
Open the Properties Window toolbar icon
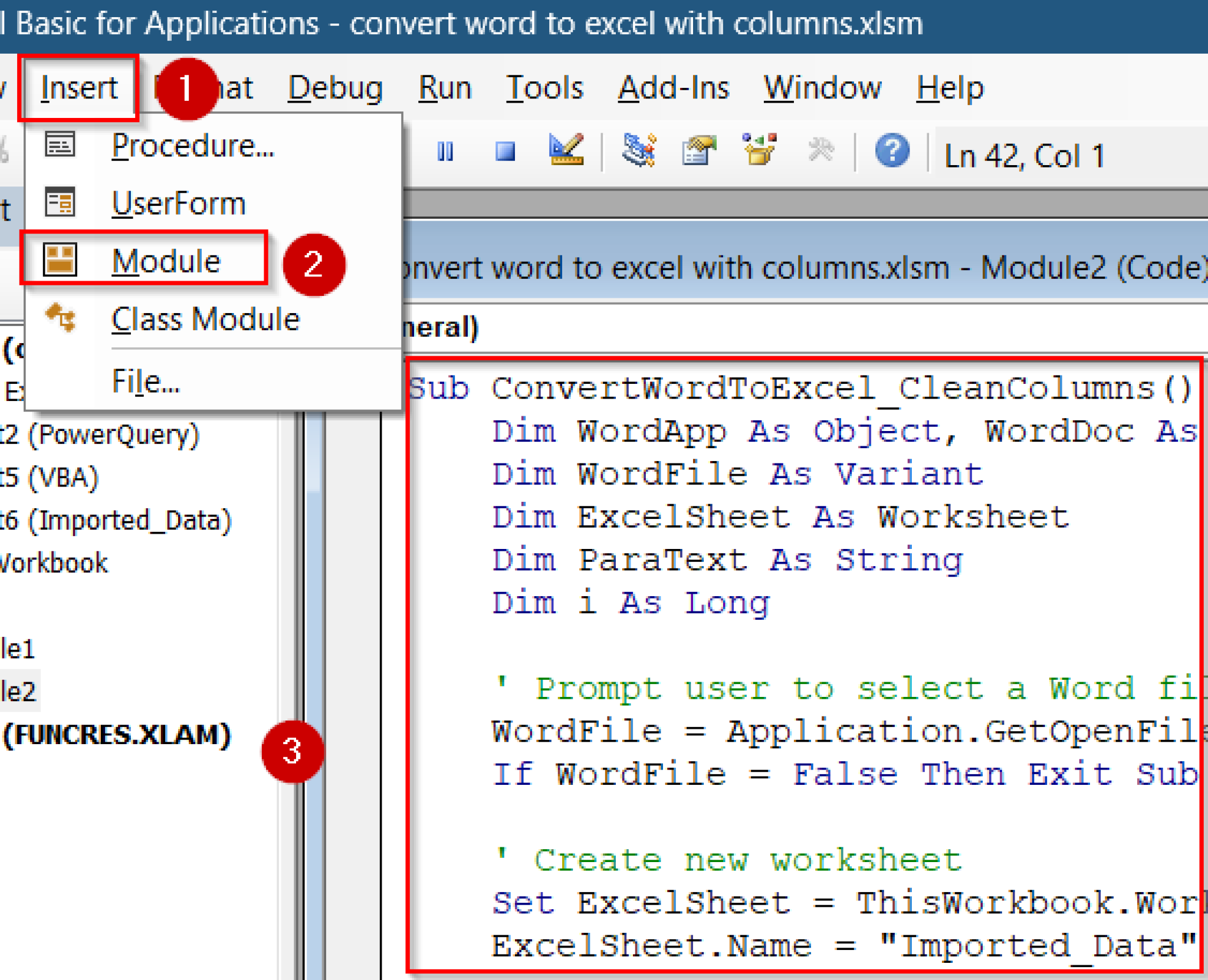pos(698,149)
